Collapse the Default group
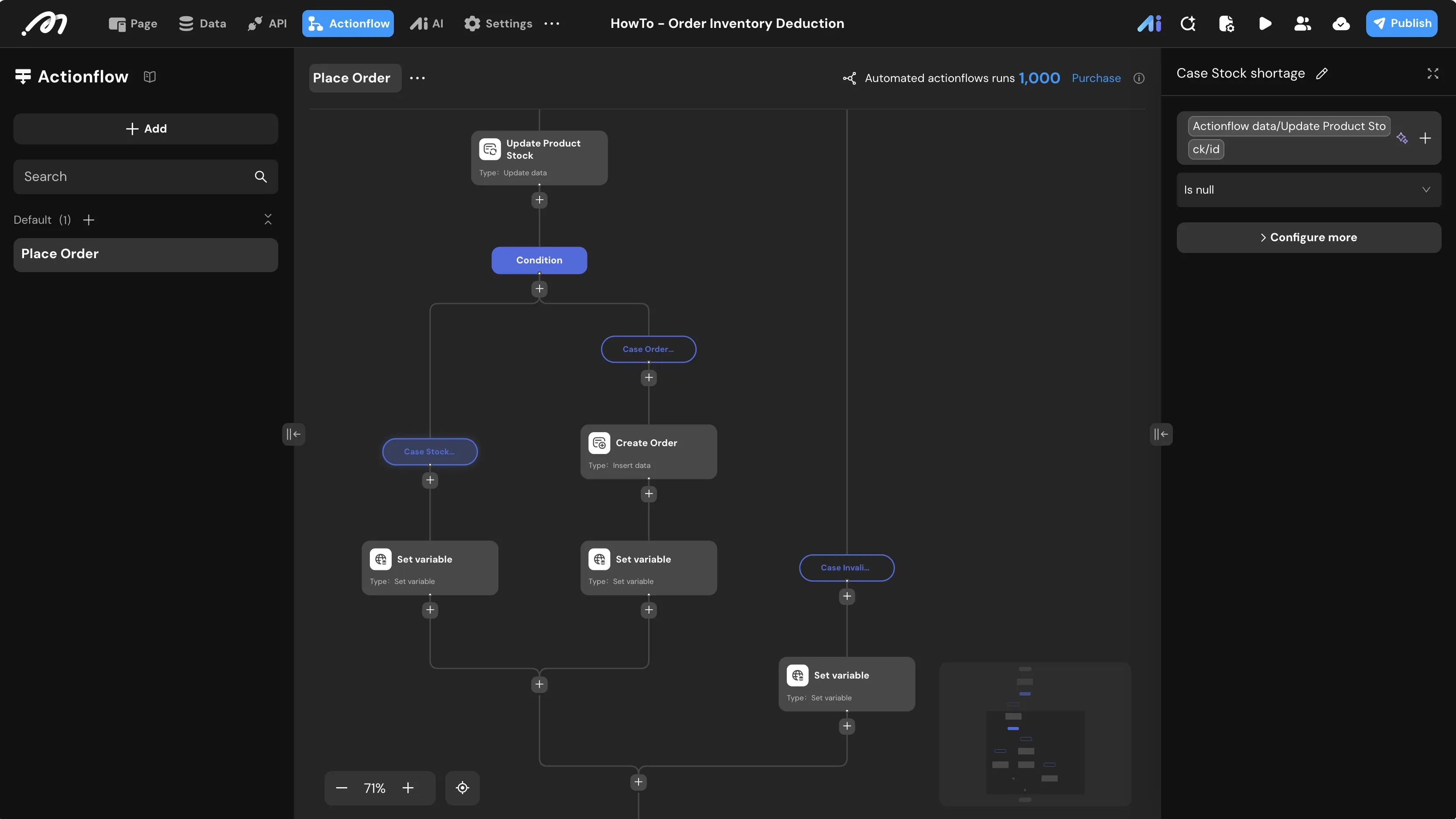The image size is (1456, 819). coord(268,219)
